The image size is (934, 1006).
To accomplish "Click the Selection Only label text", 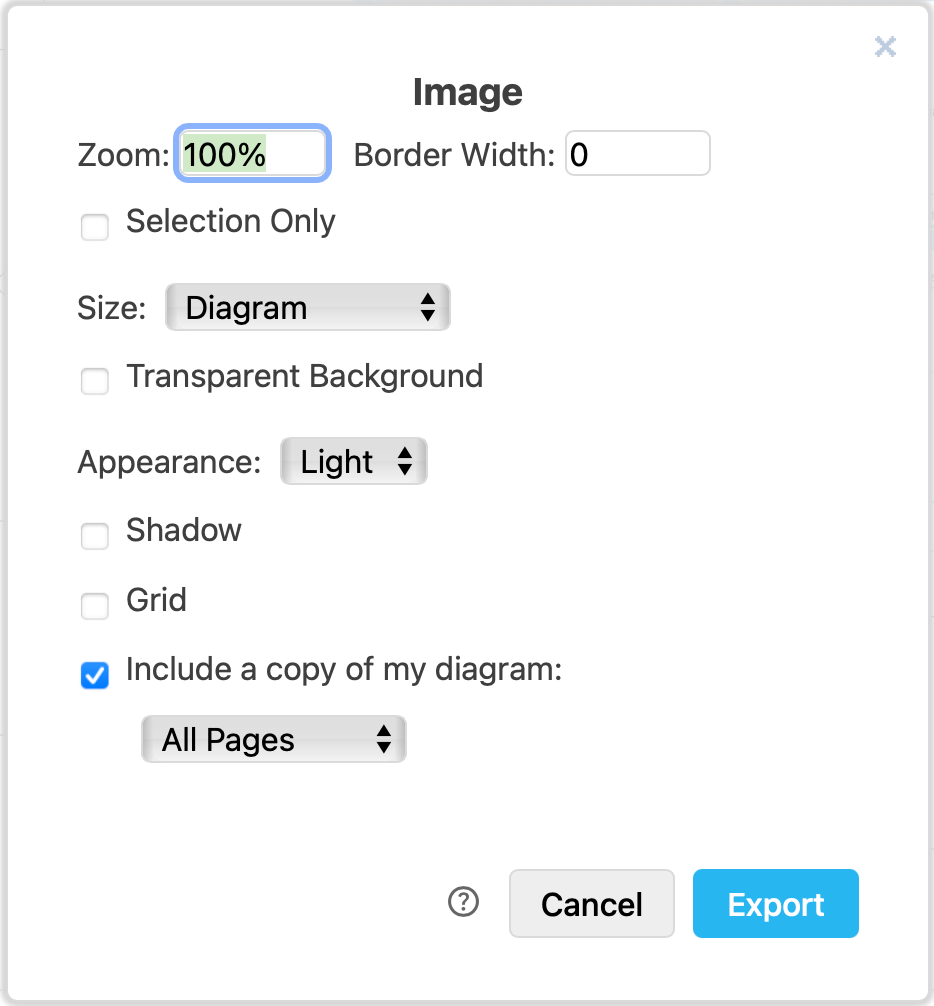I will point(230,221).
